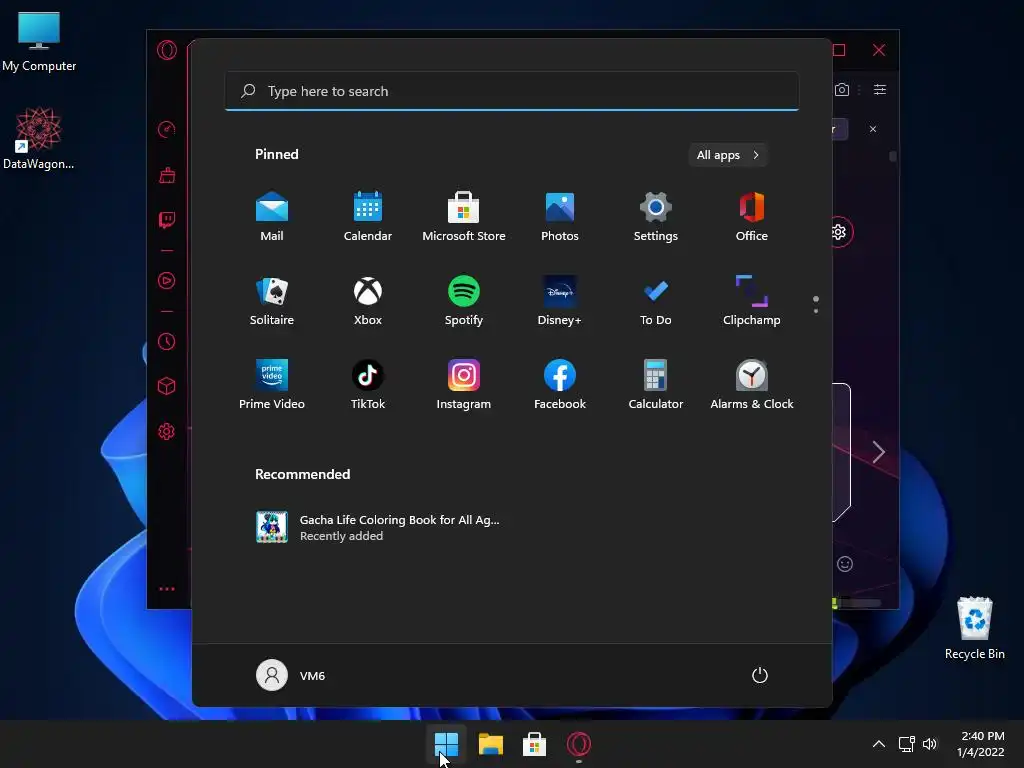
Task: Open Microsoft Store from taskbar
Action: 534,744
